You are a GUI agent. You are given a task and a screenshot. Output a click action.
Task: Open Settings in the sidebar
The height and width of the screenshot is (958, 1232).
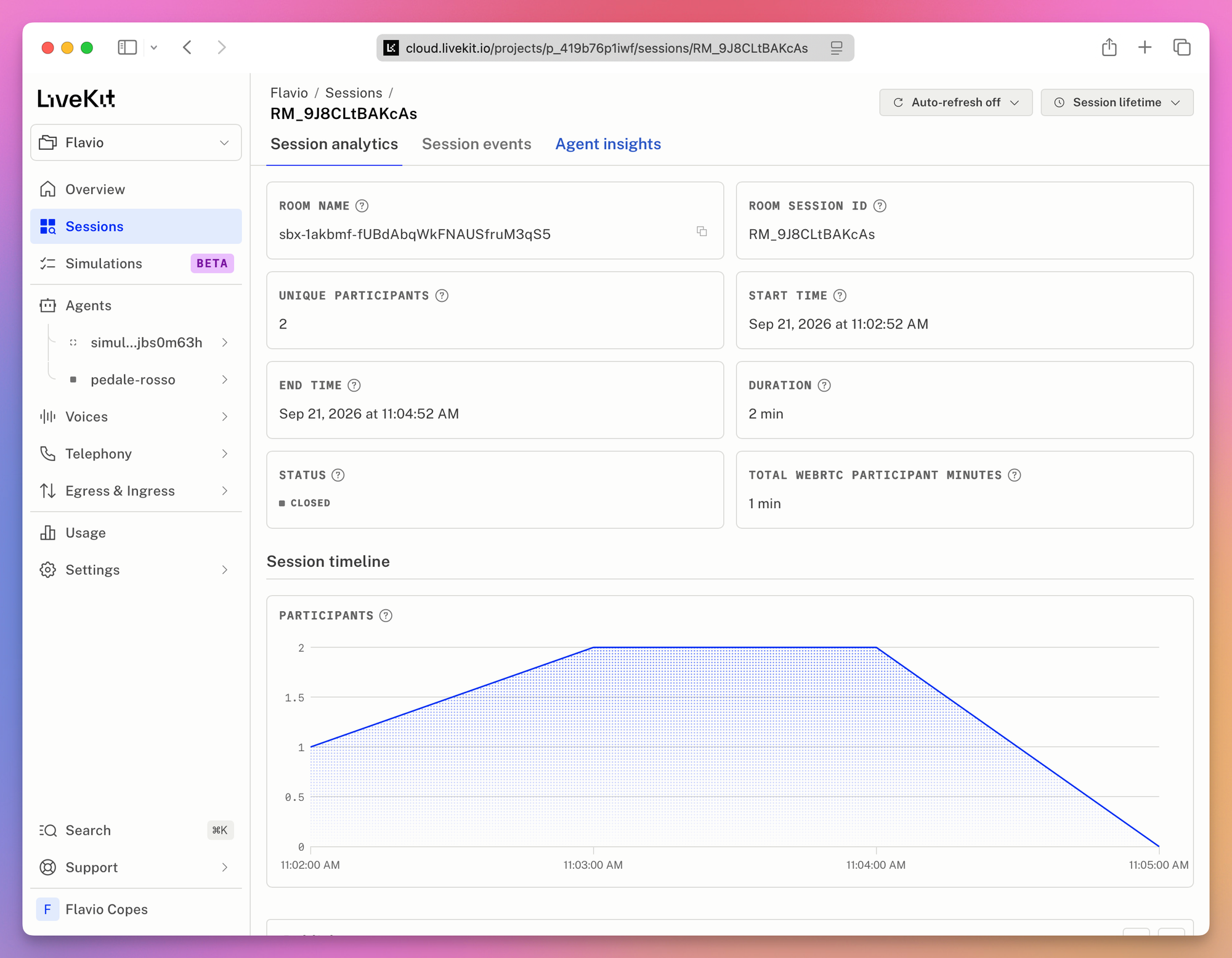[x=136, y=570]
